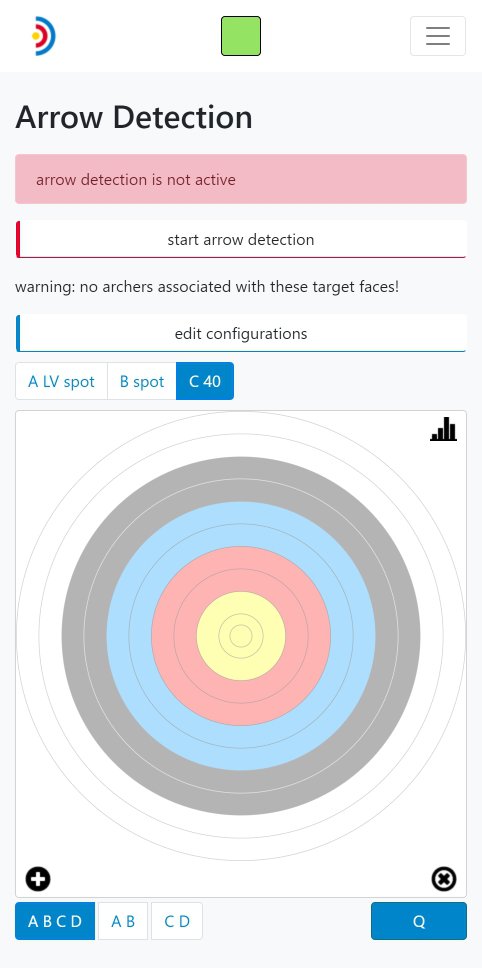Click the black plus circle icon
Screen dimensions: 482x968
tap(38, 879)
